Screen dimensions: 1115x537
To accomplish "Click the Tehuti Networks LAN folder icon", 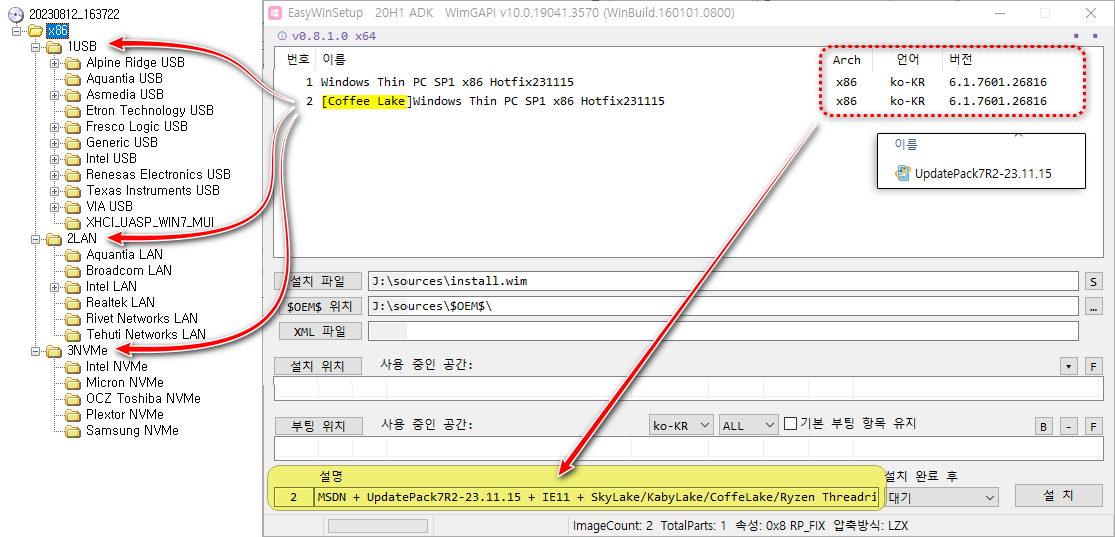I will coord(73,334).
